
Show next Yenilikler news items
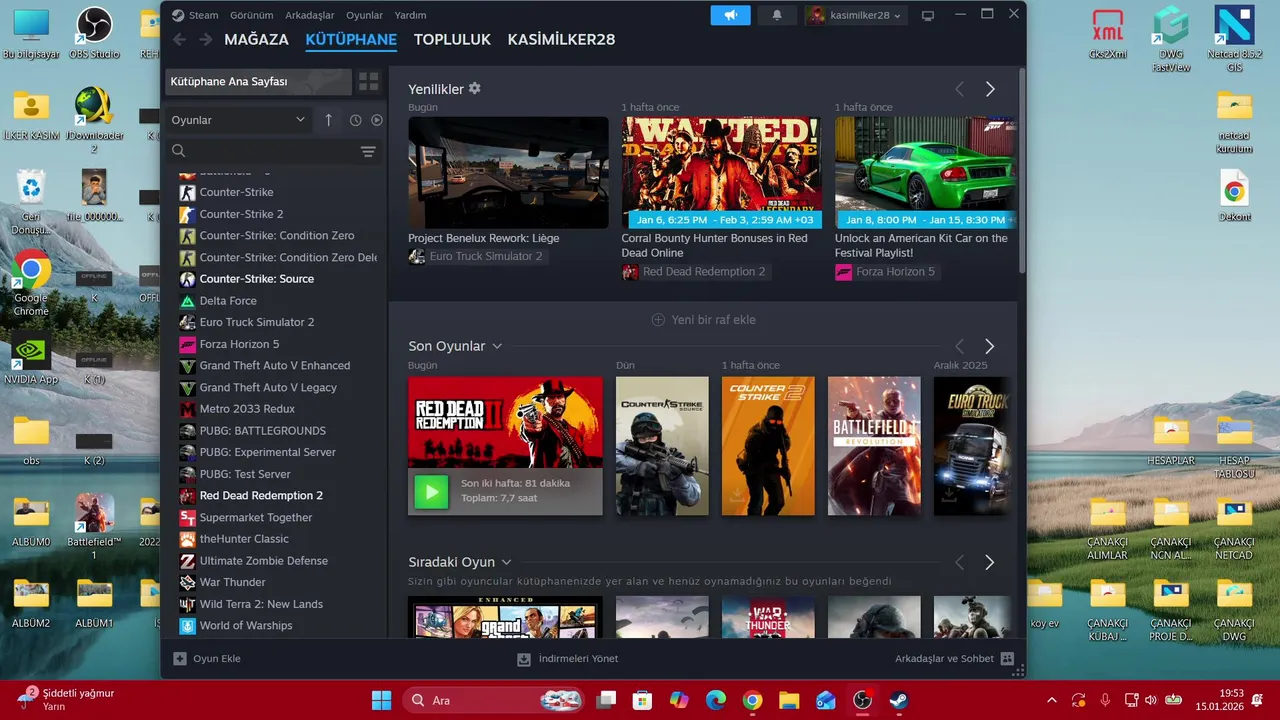coord(990,89)
